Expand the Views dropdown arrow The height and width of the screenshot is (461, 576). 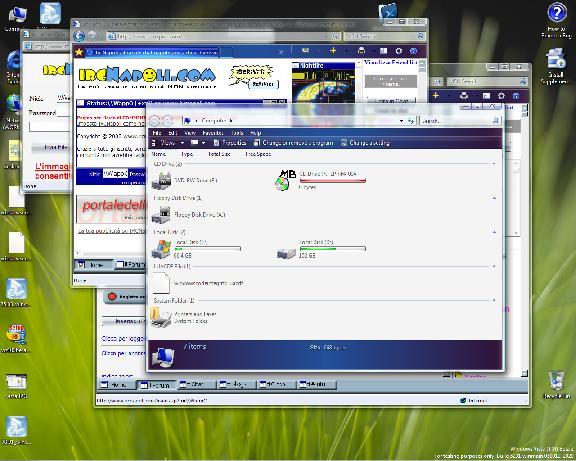tap(182, 143)
